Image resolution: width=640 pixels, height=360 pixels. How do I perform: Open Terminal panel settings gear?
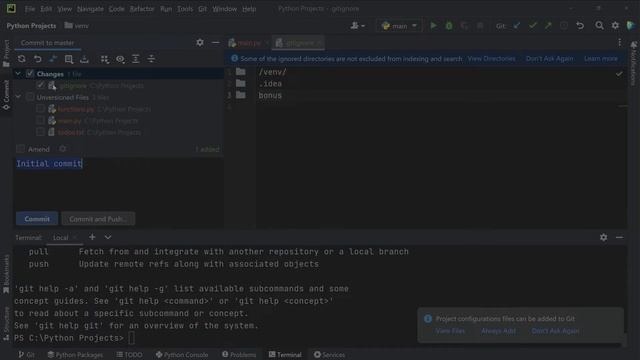pos(604,237)
